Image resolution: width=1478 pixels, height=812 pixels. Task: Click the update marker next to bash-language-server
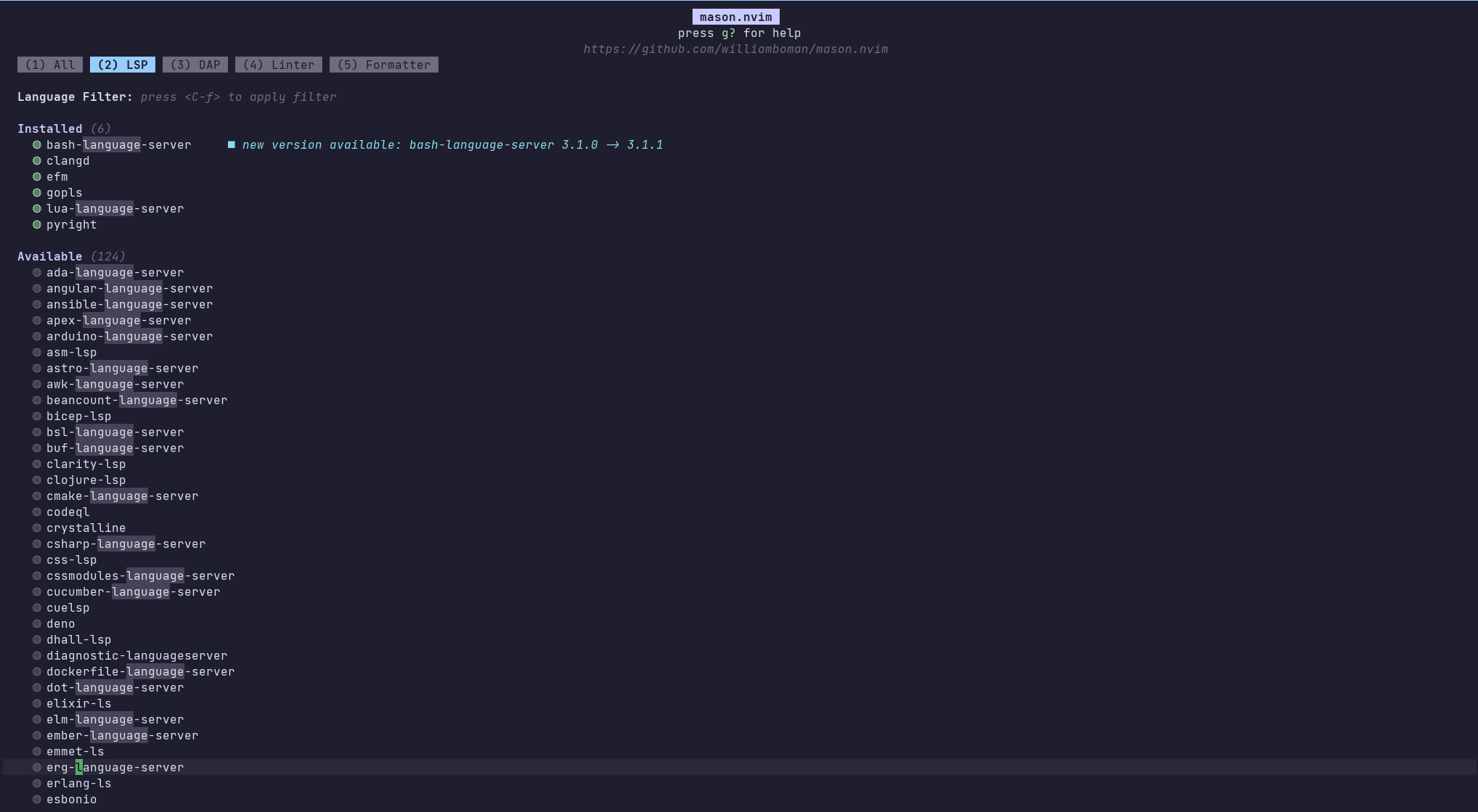[232, 144]
